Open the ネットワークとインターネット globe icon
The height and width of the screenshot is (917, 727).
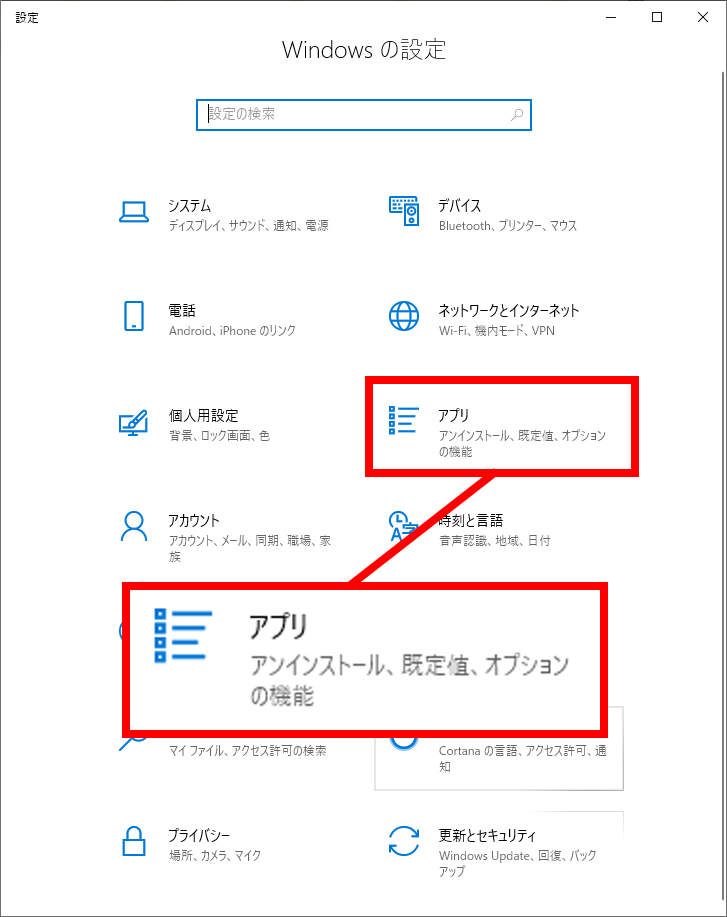click(404, 316)
